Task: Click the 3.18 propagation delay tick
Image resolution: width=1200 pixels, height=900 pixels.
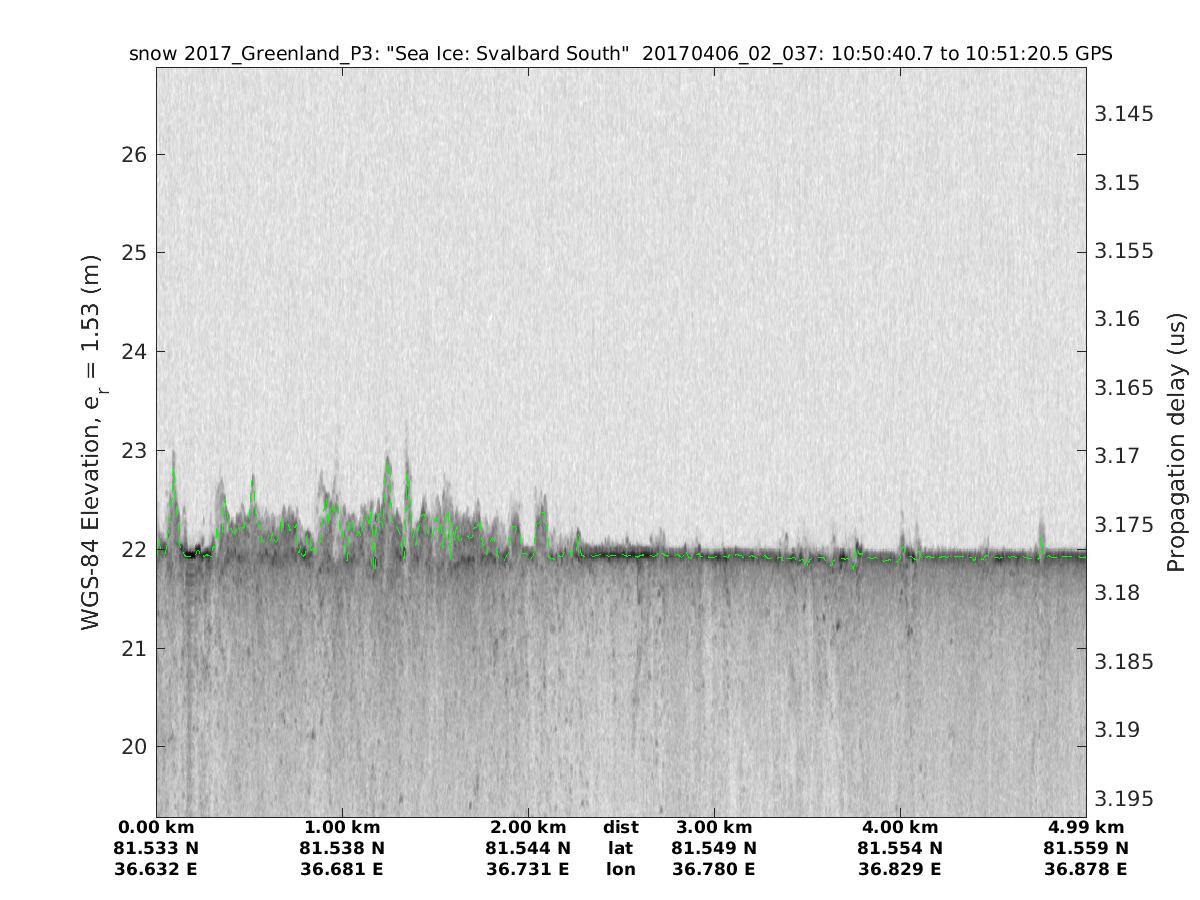Action: pos(1117,593)
